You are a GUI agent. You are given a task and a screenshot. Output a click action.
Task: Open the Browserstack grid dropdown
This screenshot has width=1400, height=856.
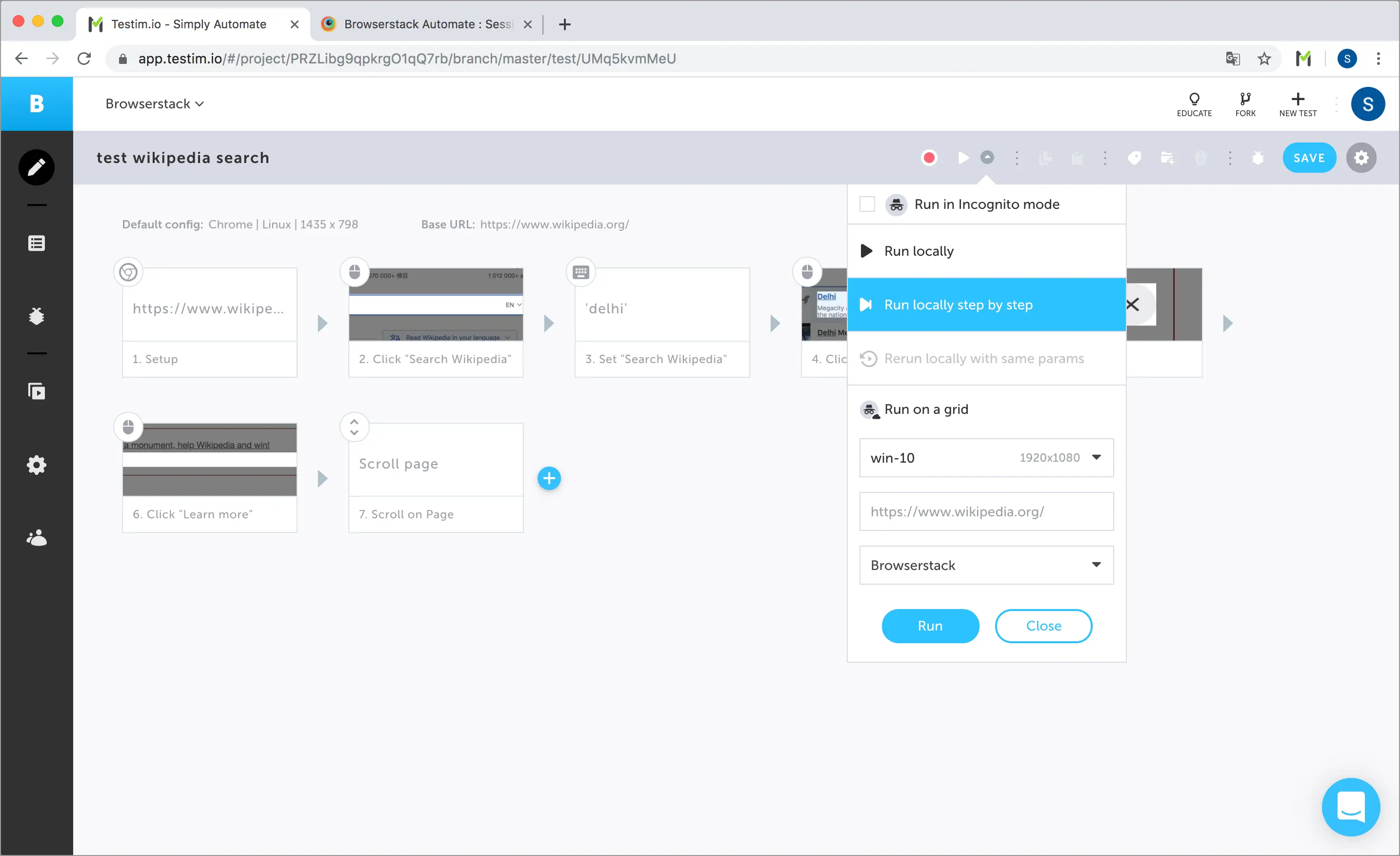coord(986,565)
